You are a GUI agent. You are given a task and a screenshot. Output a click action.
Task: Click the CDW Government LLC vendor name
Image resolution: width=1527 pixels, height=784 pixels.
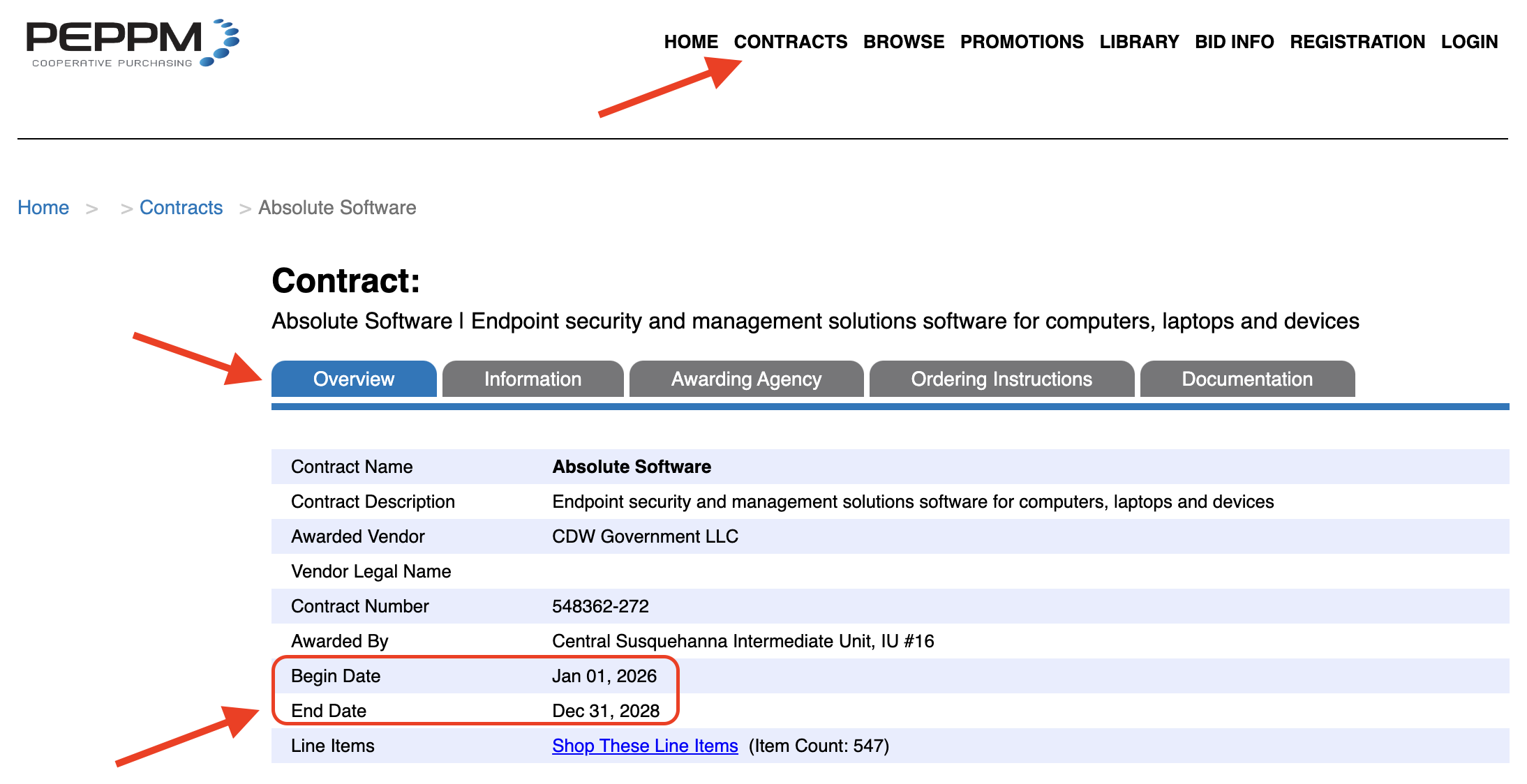(x=645, y=536)
